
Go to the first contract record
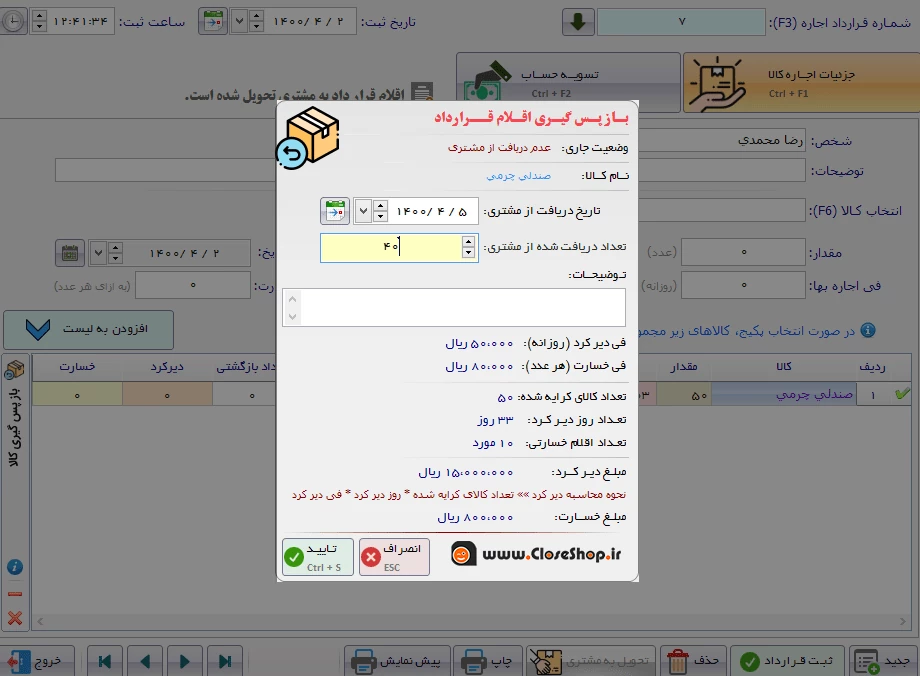(105, 661)
